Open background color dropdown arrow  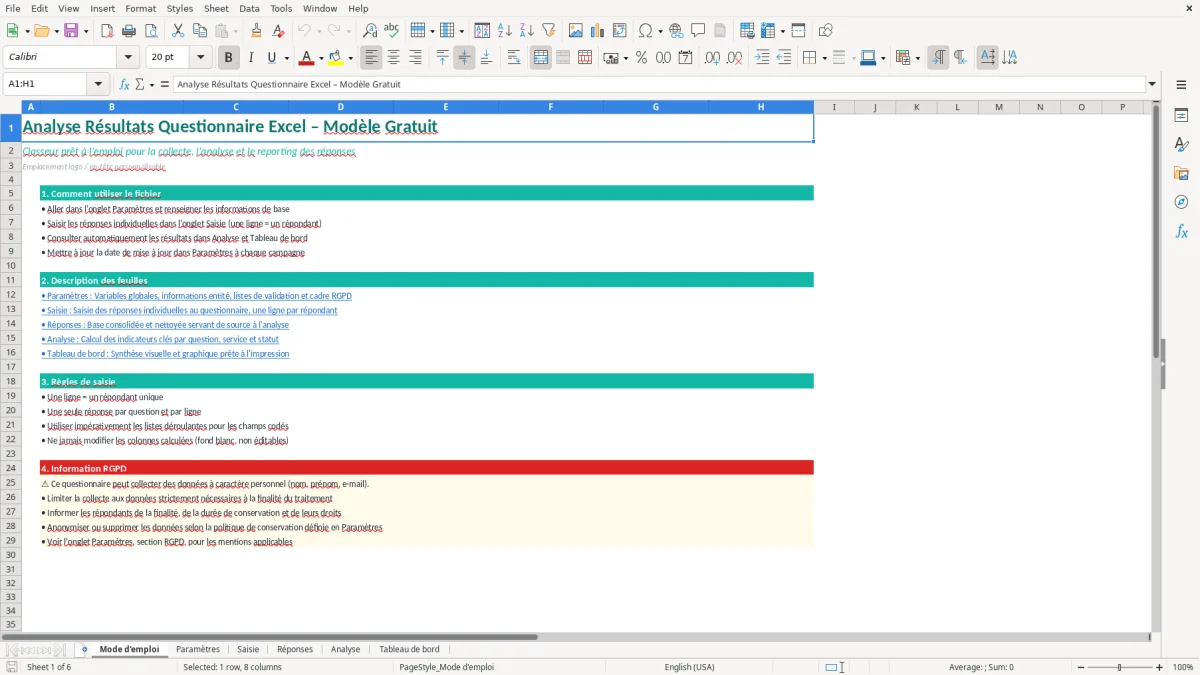pyautogui.click(x=351, y=58)
